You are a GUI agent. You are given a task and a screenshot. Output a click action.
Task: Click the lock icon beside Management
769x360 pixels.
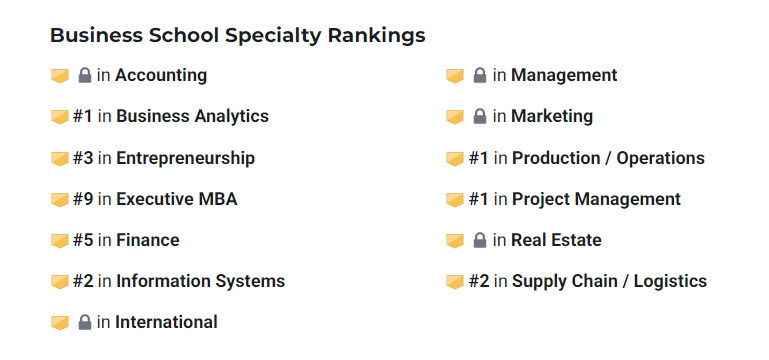tap(480, 76)
